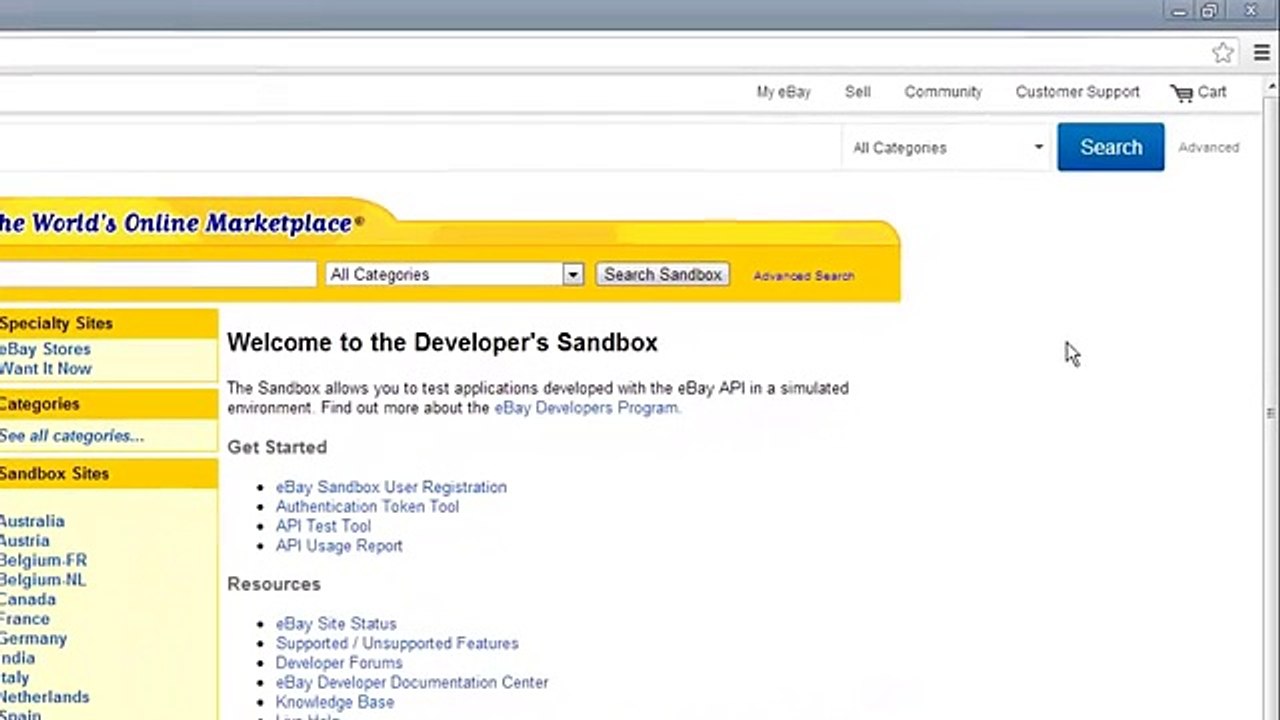Open the Advanced link beside Search
Image resolution: width=1280 pixels, height=720 pixels.
1208,148
